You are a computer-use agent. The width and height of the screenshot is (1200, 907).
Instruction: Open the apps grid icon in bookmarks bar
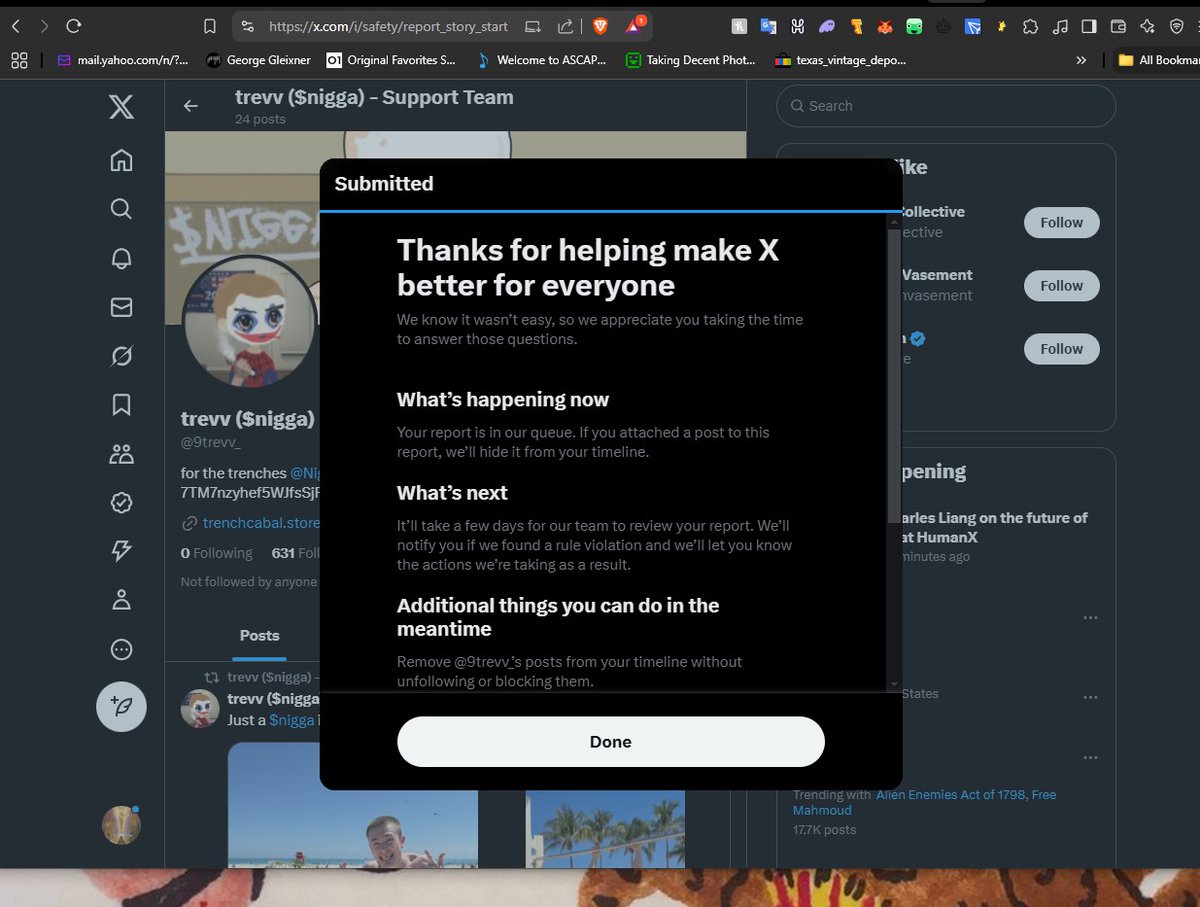(19, 60)
